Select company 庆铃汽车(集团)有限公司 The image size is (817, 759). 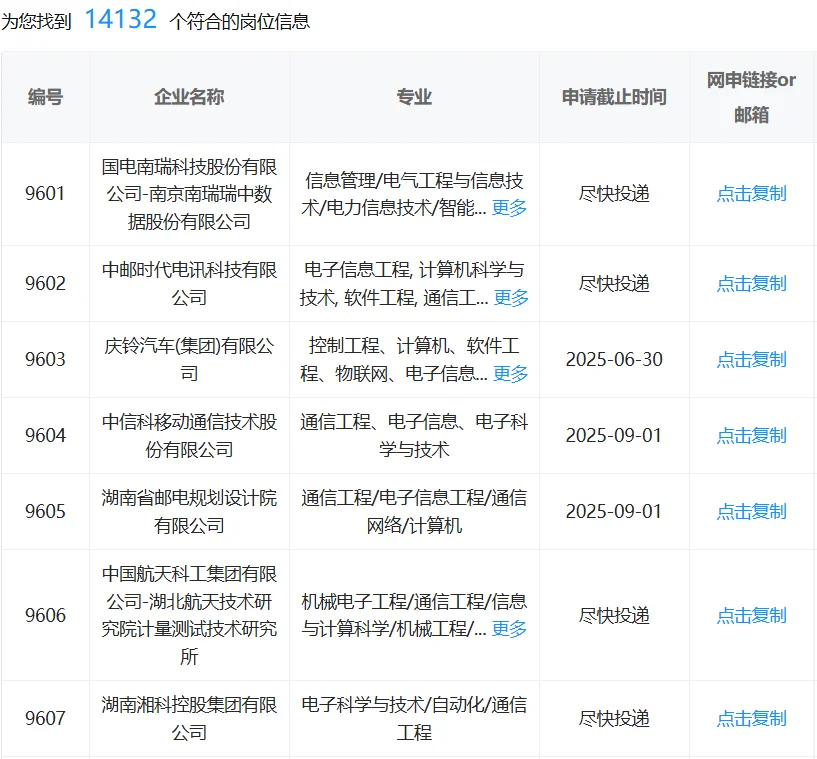[189, 360]
